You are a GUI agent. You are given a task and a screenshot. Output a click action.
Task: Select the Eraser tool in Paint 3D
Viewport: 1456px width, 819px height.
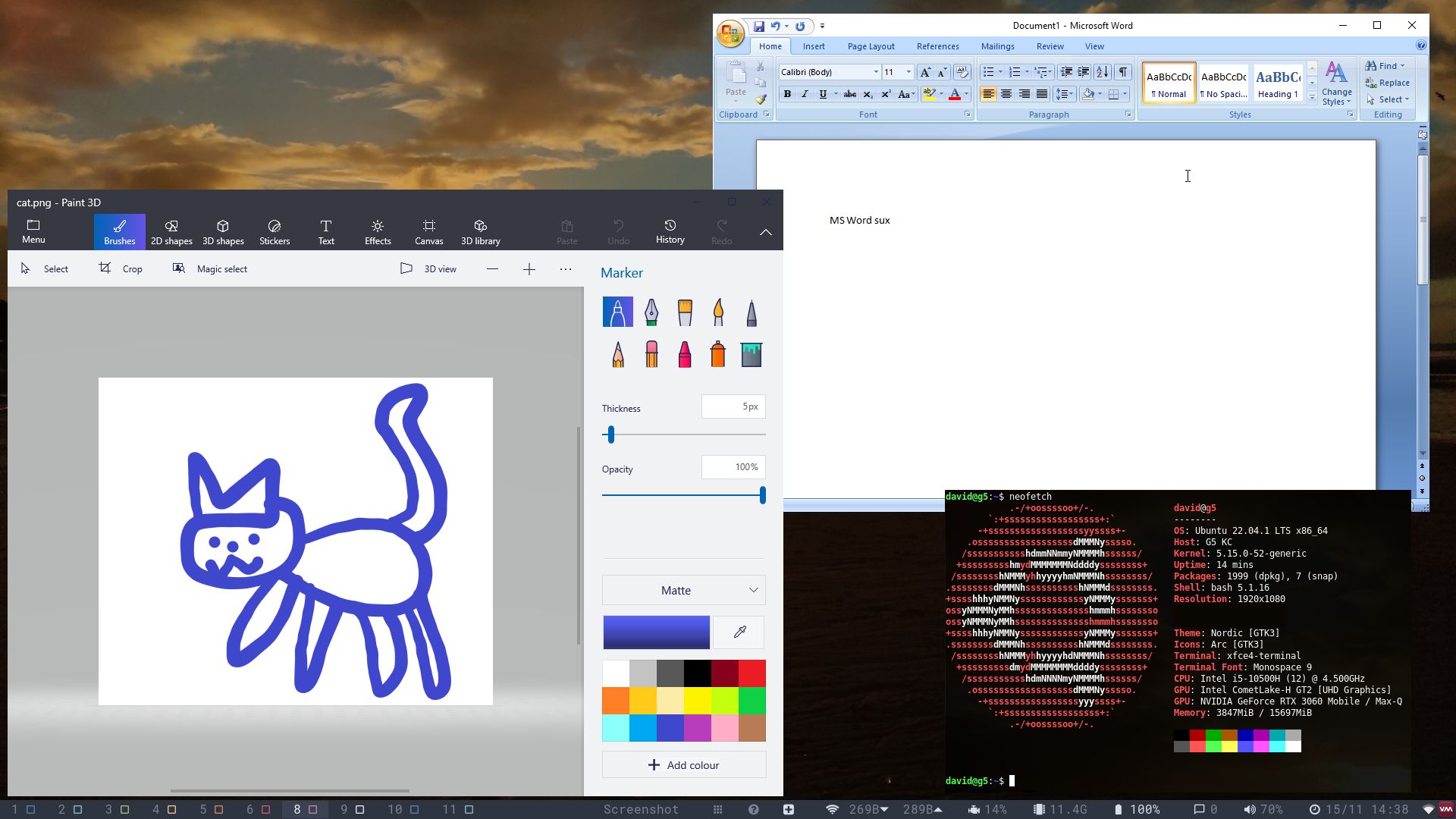pyautogui.click(x=651, y=354)
